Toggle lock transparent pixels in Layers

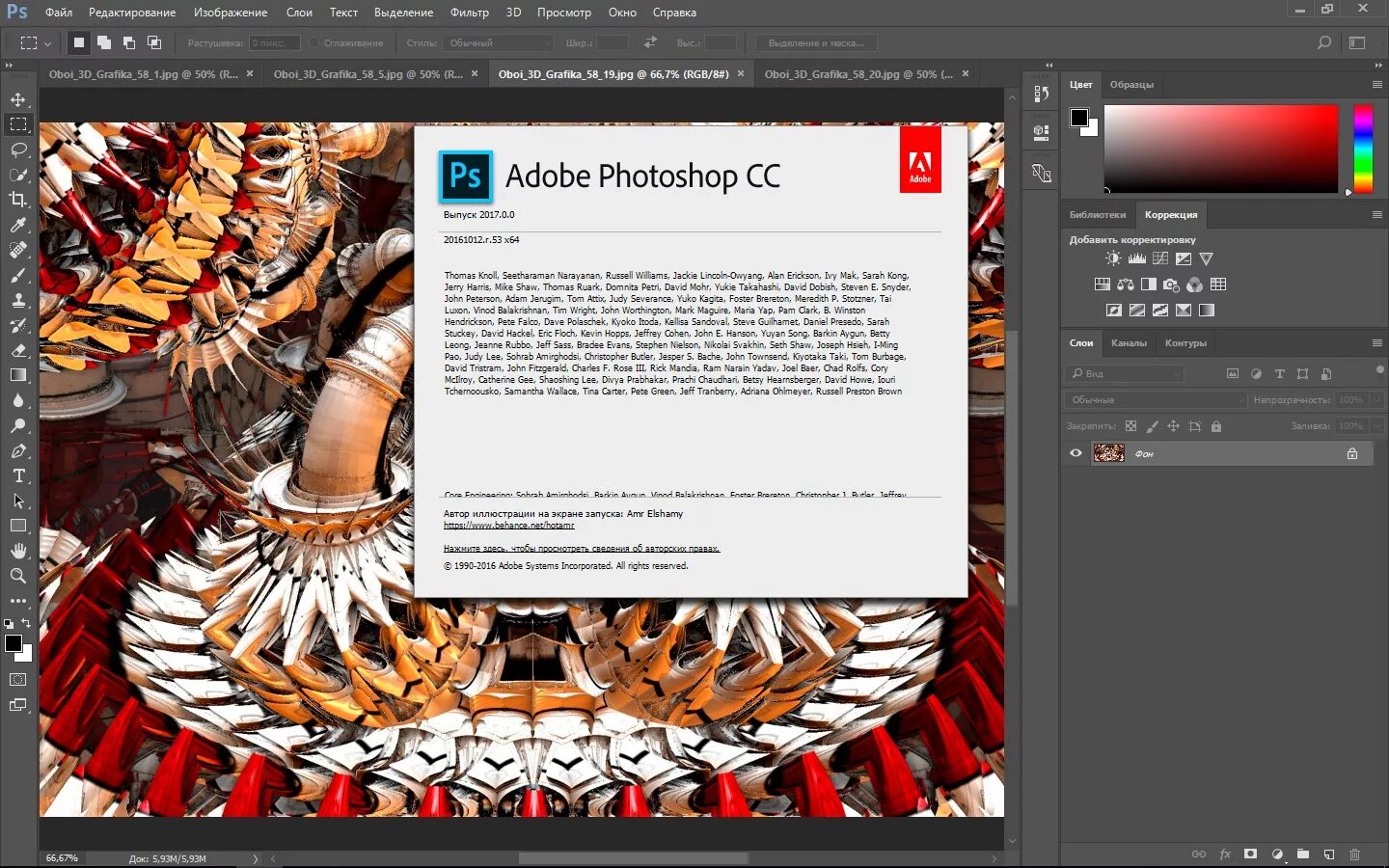pyautogui.click(x=1130, y=426)
